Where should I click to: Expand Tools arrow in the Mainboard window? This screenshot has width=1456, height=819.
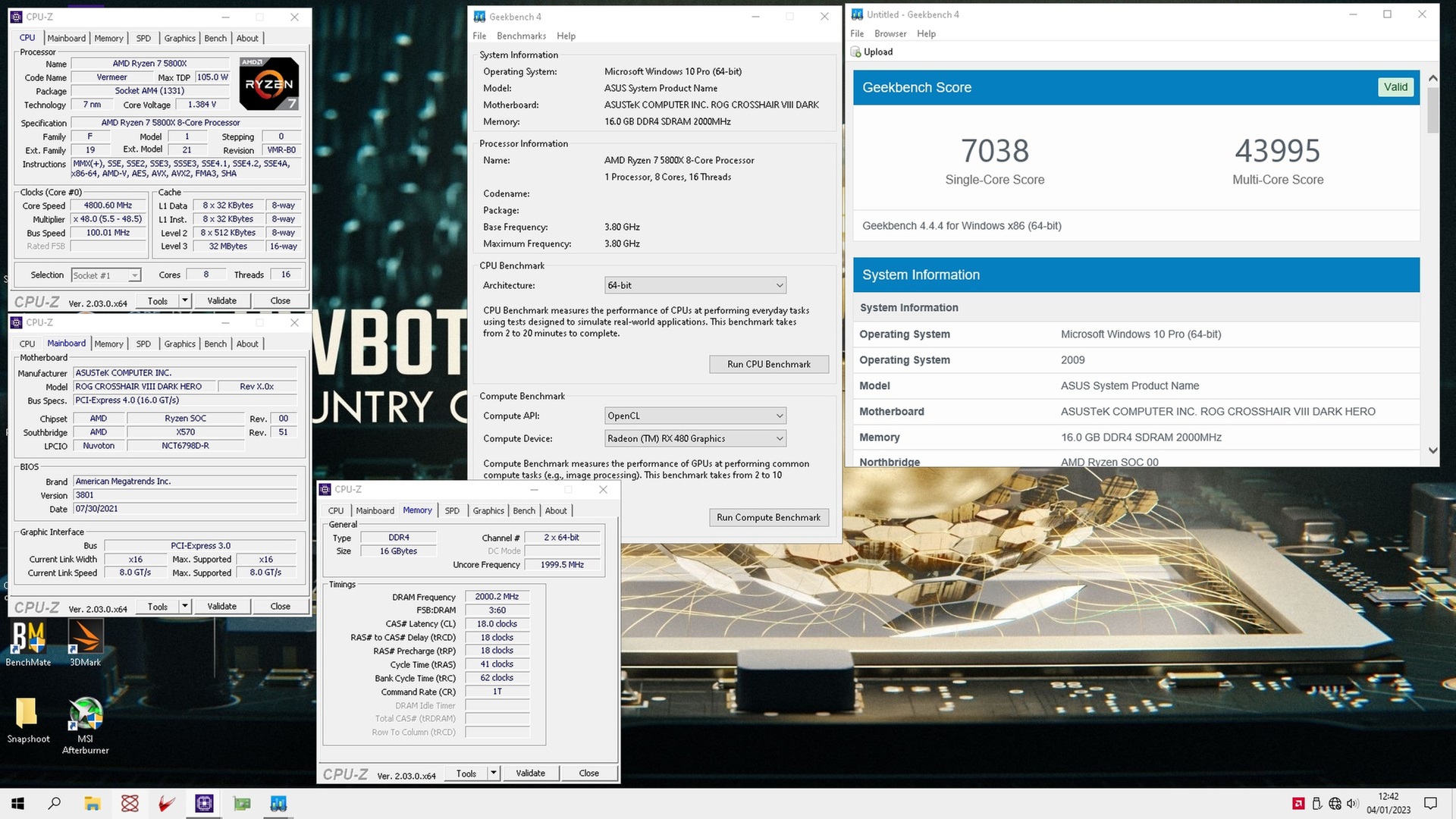click(x=184, y=607)
